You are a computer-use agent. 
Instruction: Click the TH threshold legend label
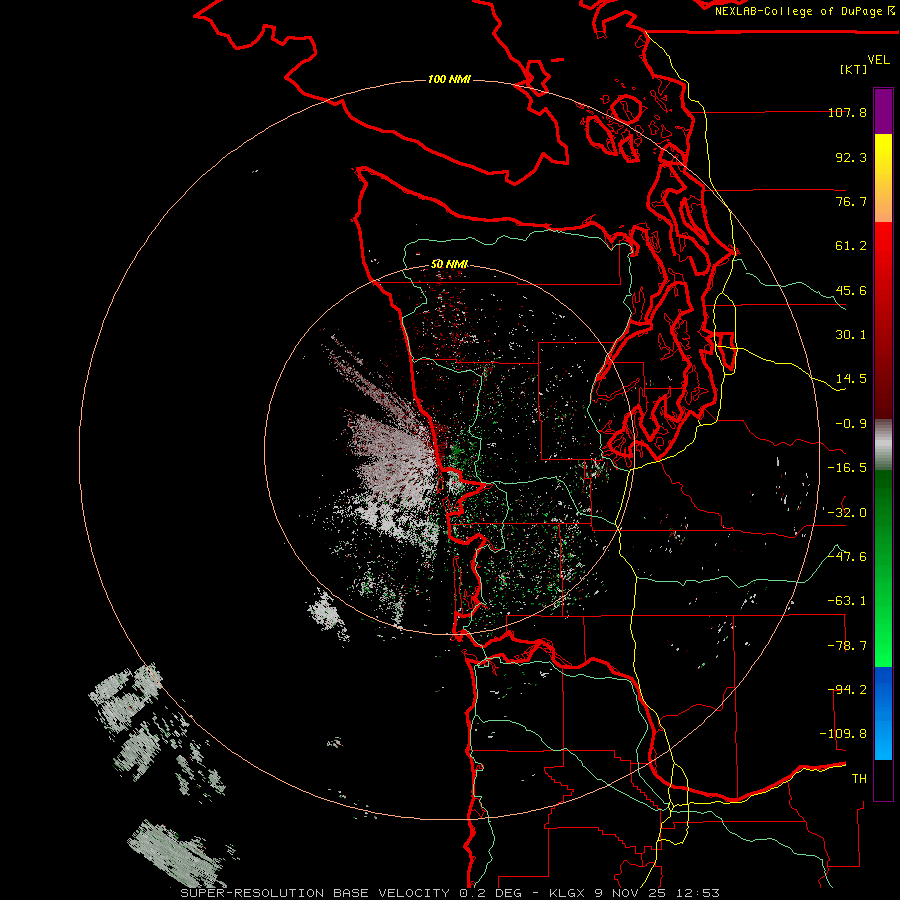(859, 779)
